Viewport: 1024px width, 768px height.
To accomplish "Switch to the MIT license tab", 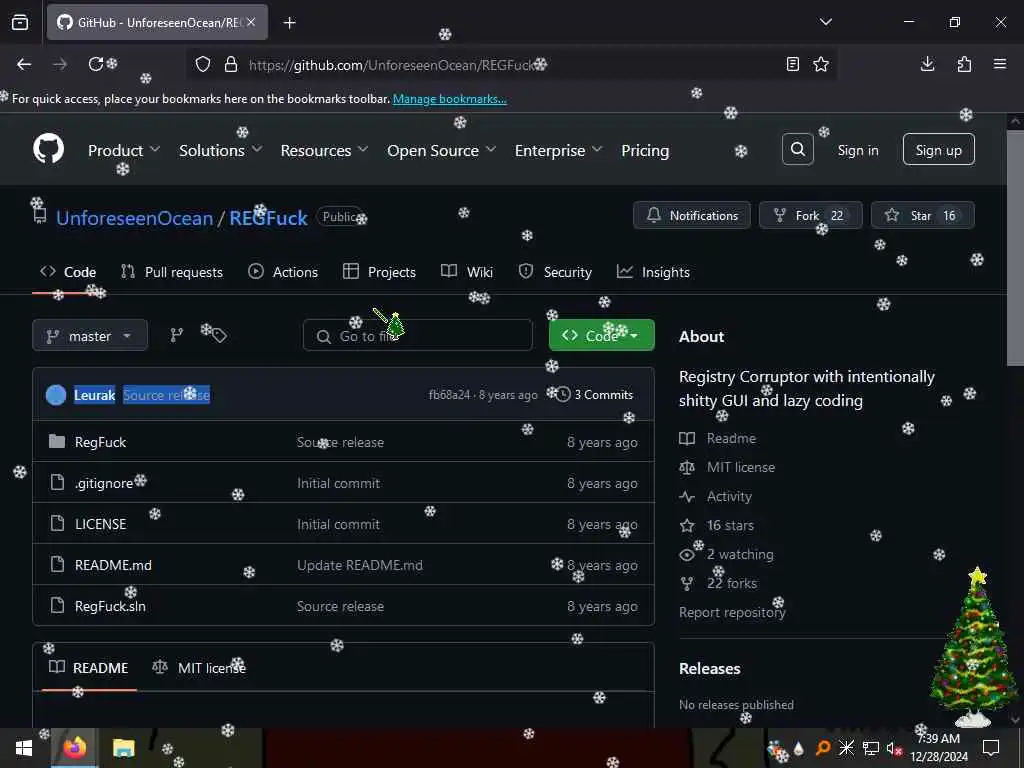I will tap(199, 667).
